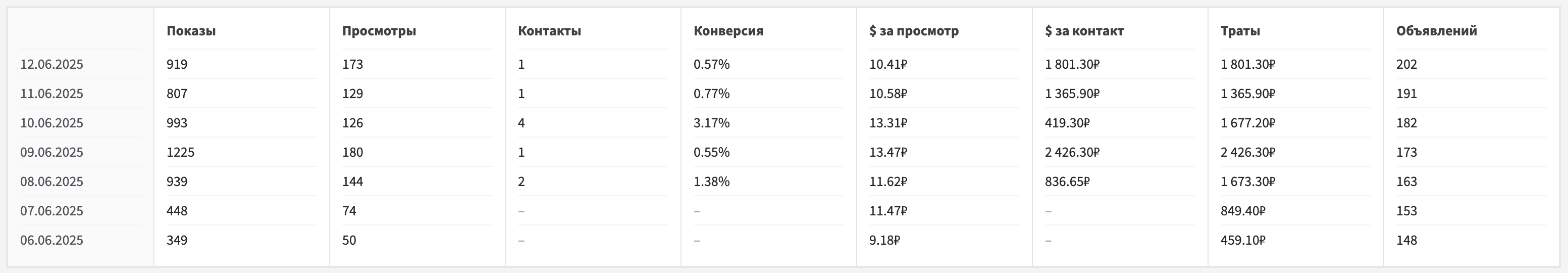Click the Просмотры column header
Screen dimensions: 1568x273
pyautogui.click(x=379, y=30)
